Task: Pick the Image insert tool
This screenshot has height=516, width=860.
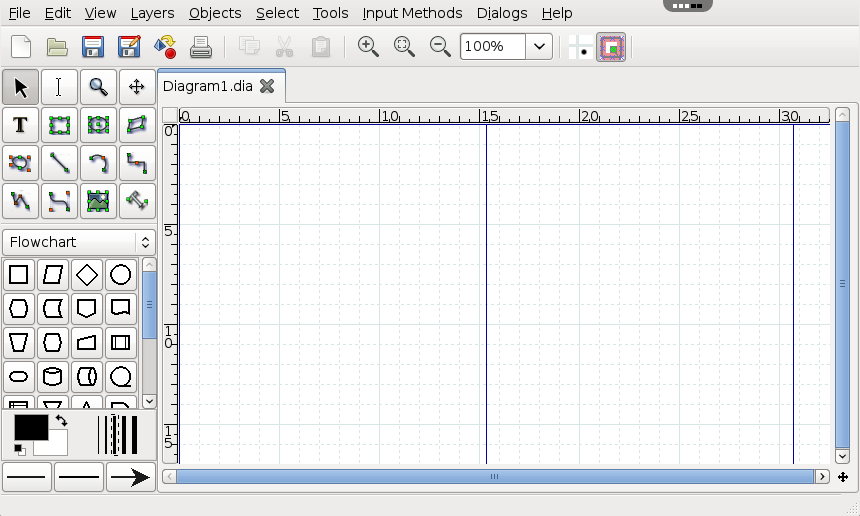Action: tap(98, 200)
